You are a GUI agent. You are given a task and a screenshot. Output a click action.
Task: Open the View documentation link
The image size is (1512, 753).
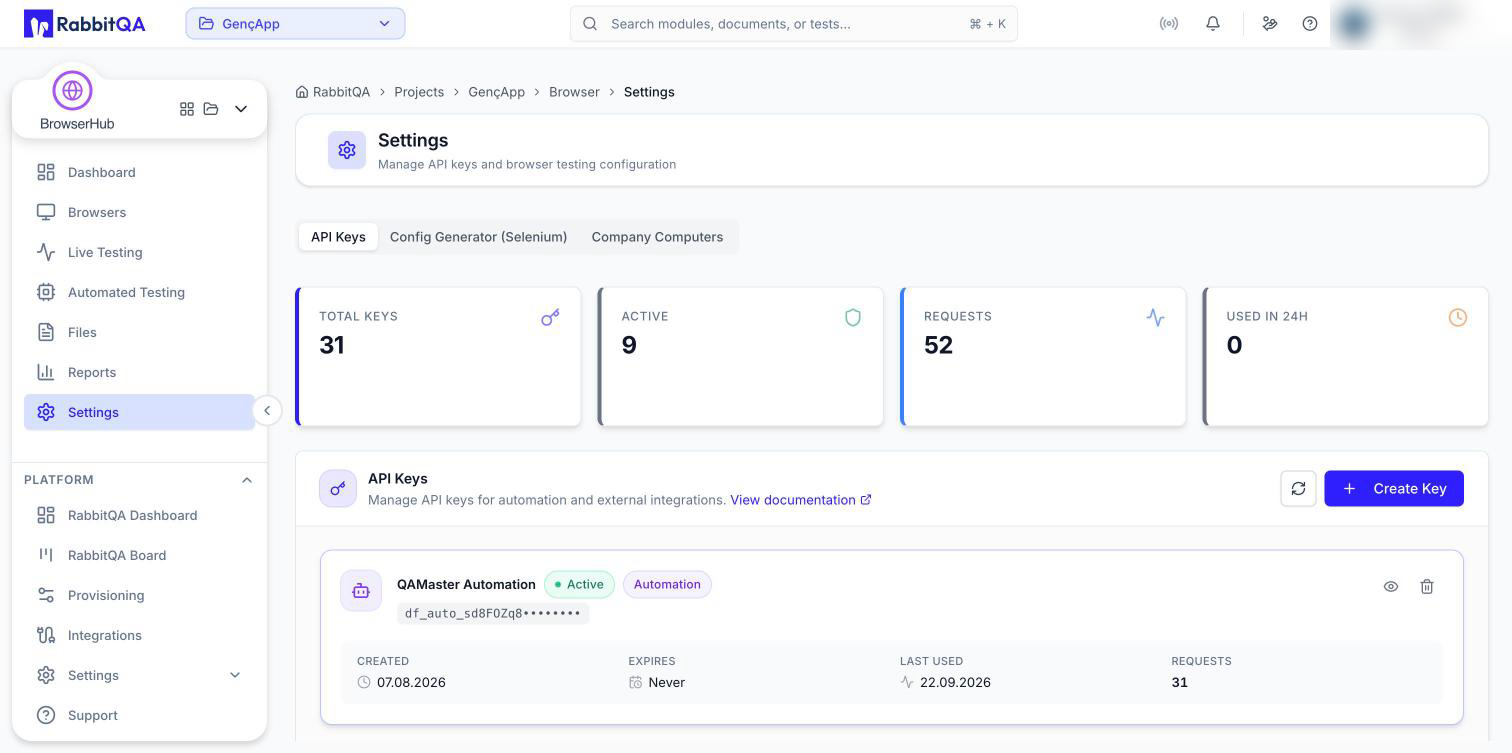click(800, 500)
